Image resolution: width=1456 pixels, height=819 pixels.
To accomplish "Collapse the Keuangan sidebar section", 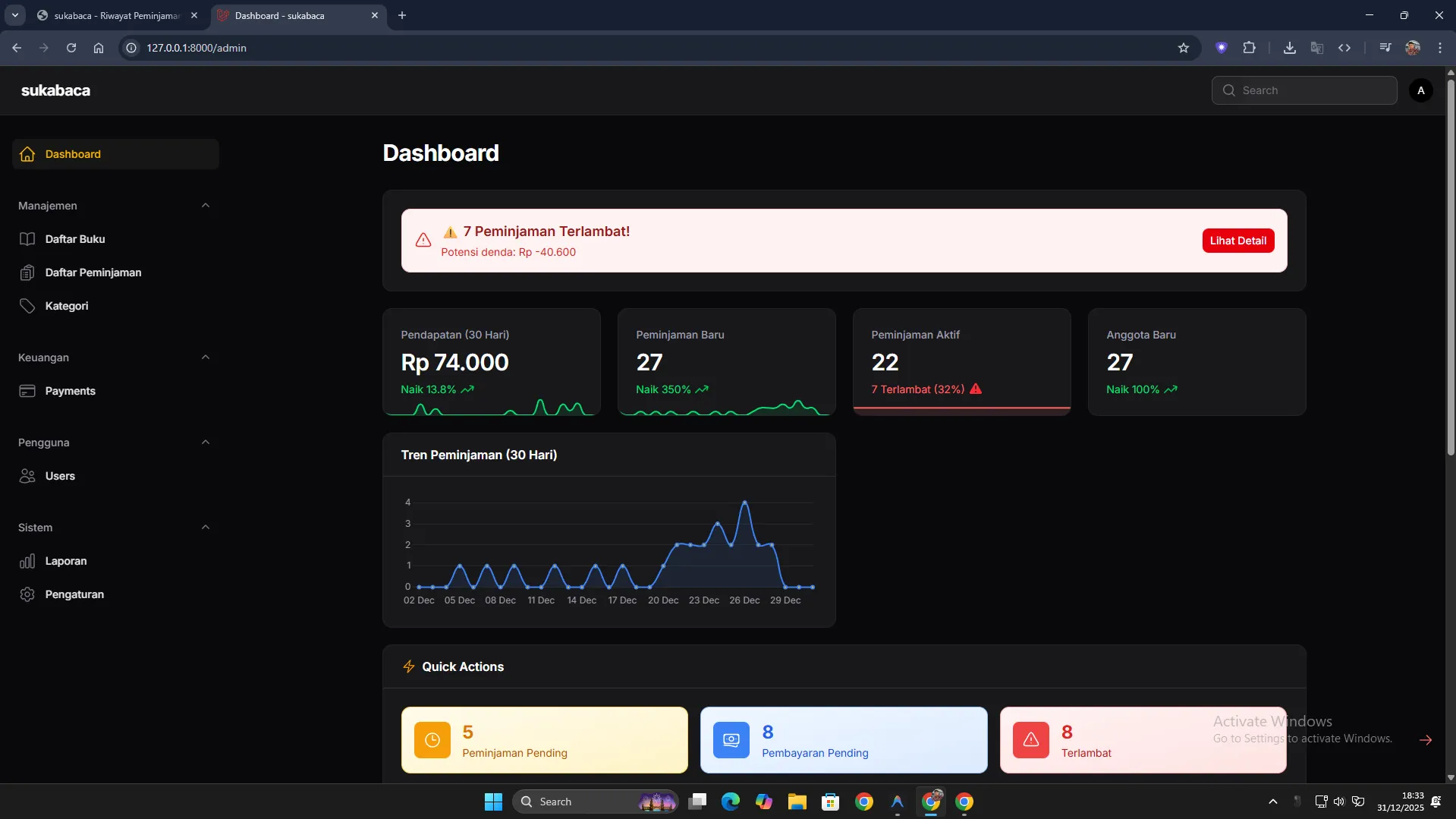I will [x=205, y=358].
